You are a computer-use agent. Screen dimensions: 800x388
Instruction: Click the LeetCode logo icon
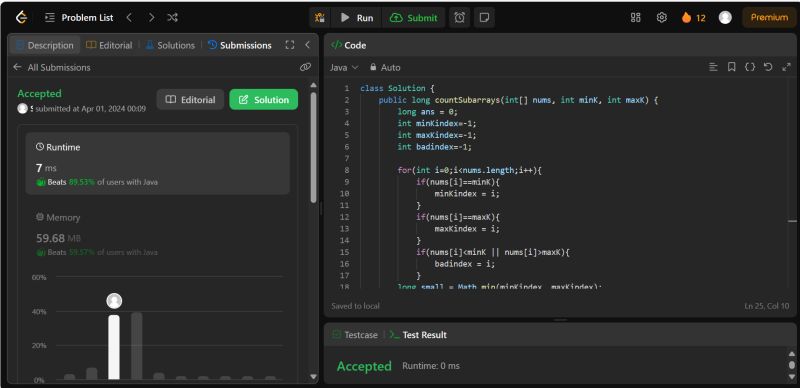point(21,17)
